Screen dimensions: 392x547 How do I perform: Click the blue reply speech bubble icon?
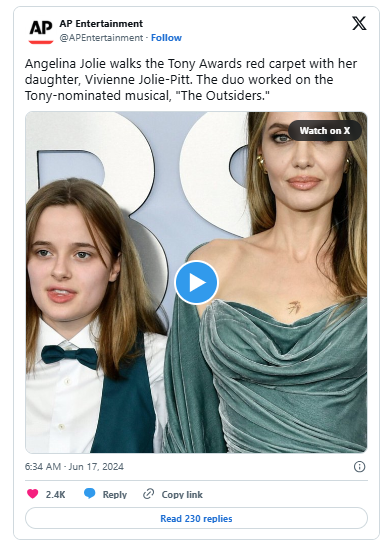[90, 494]
